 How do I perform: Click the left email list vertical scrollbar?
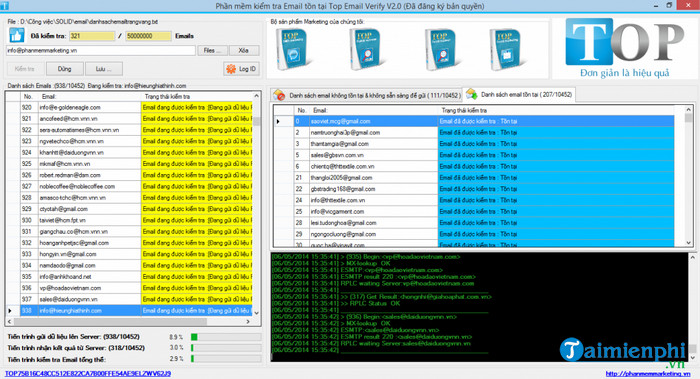point(257,204)
